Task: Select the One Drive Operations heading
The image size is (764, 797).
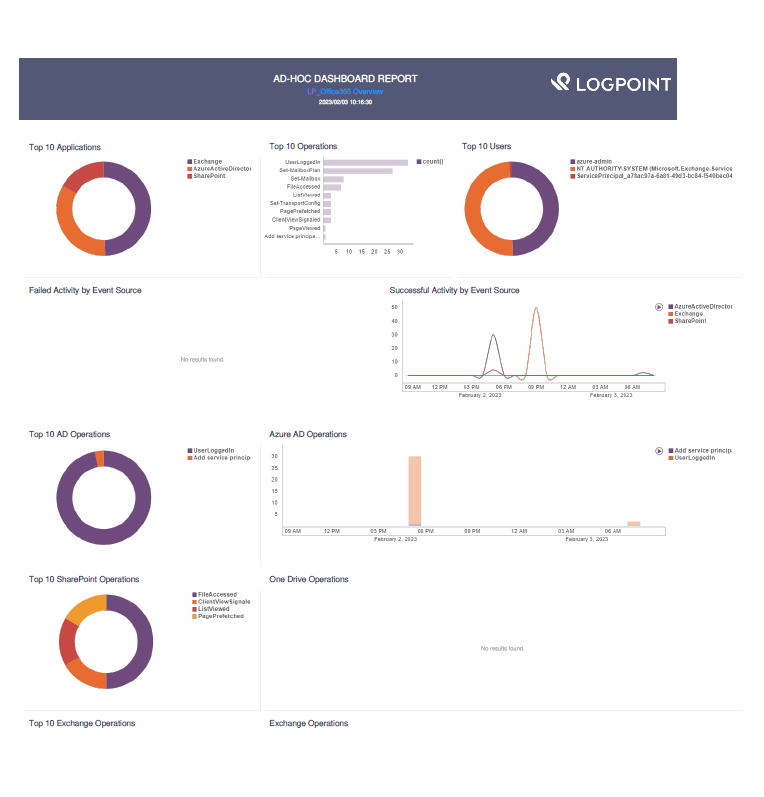Action: click(x=309, y=579)
